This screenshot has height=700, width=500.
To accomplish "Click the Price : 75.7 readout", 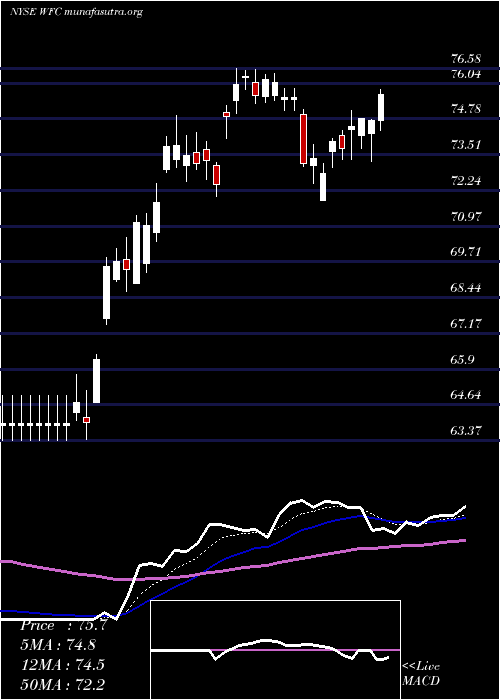I will coord(63,625).
